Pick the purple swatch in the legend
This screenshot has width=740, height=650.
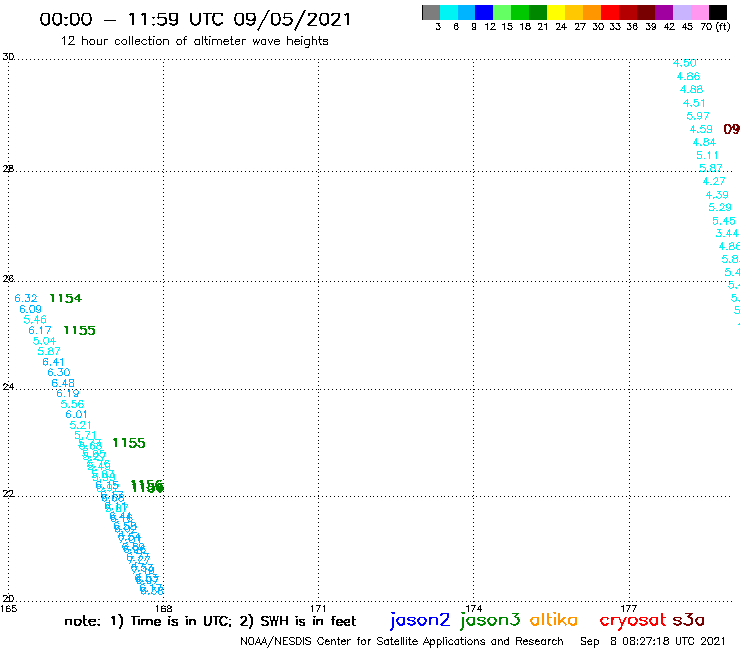click(x=664, y=12)
